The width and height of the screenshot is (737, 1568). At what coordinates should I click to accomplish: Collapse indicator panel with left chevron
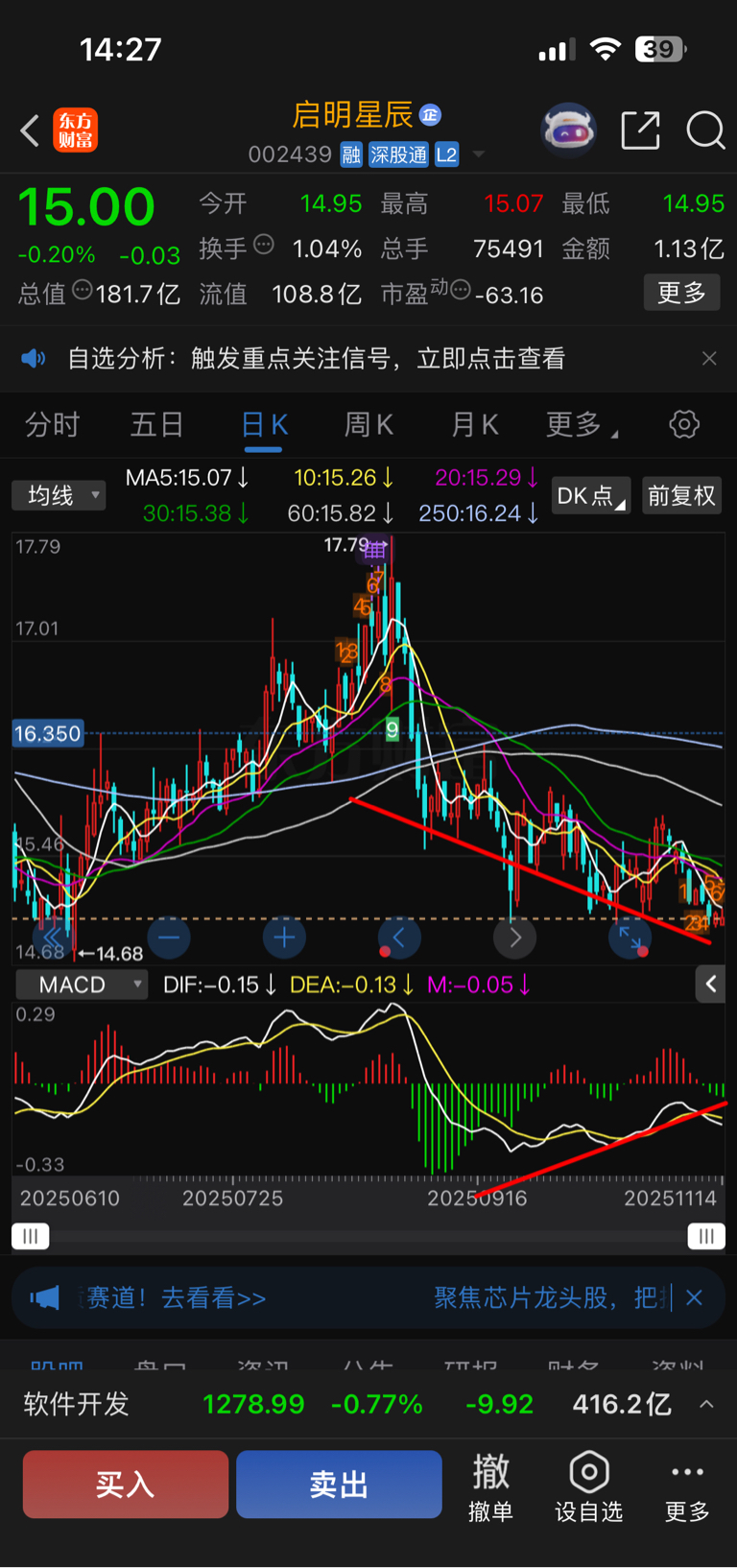click(x=710, y=984)
